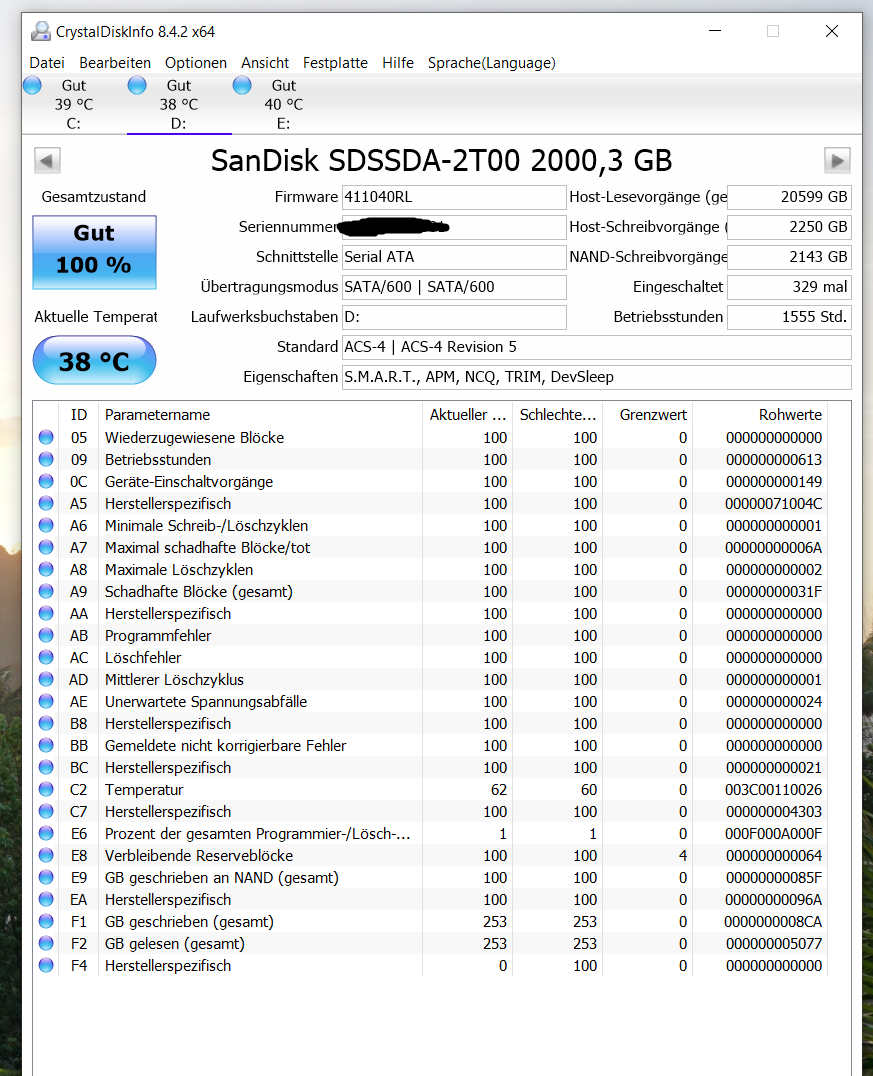Click status dot for E6 Prozent Programmier-/Lösch row
Viewport: 873px width, 1076px height.
coord(46,833)
